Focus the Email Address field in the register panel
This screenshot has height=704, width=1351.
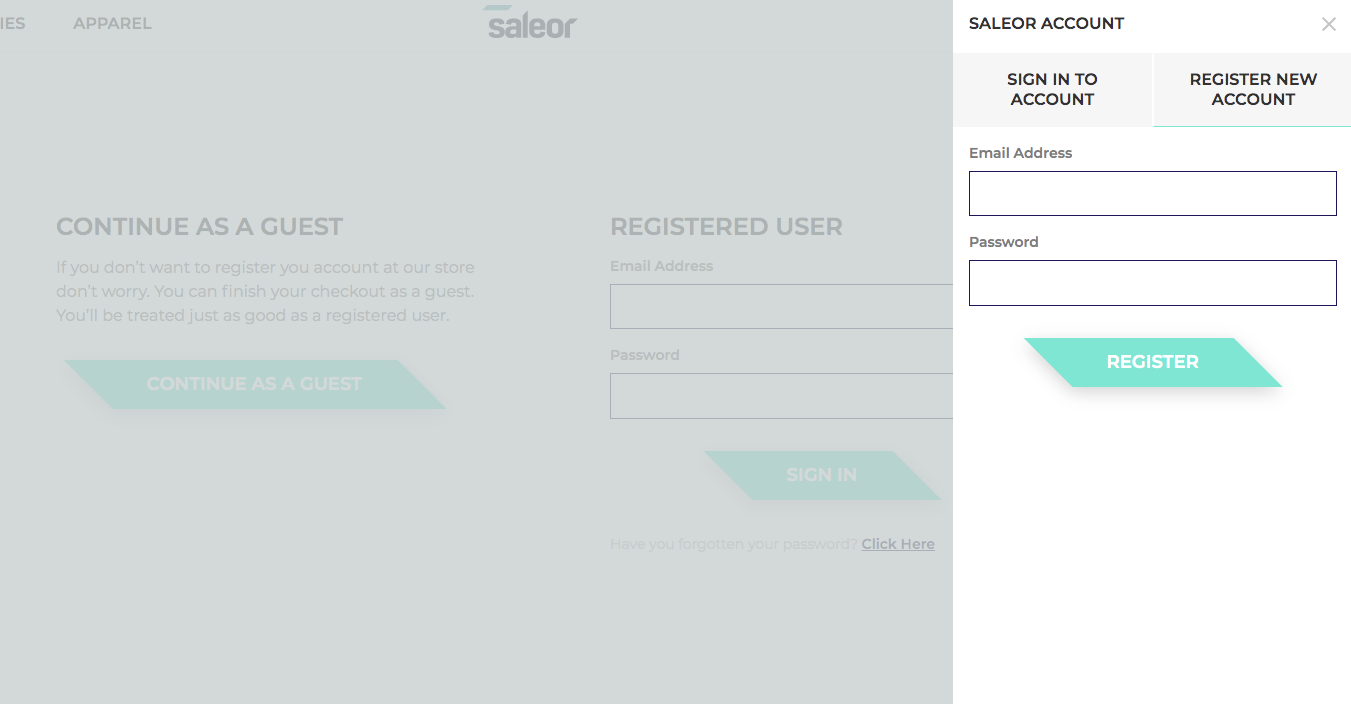(x=1152, y=193)
